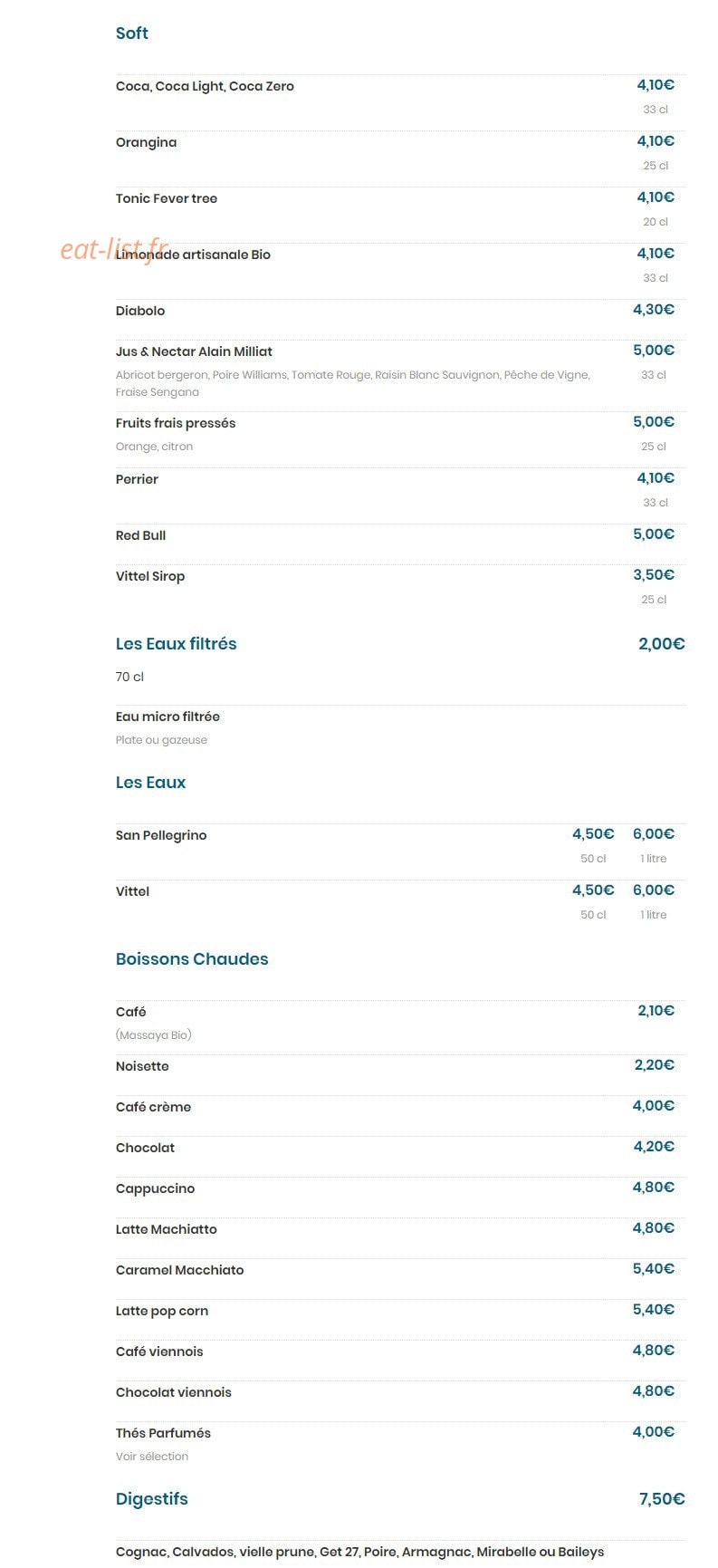This screenshot has width=718, height=1568.
Task: Select Vittel 50 cl price
Action: pyautogui.click(x=593, y=890)
